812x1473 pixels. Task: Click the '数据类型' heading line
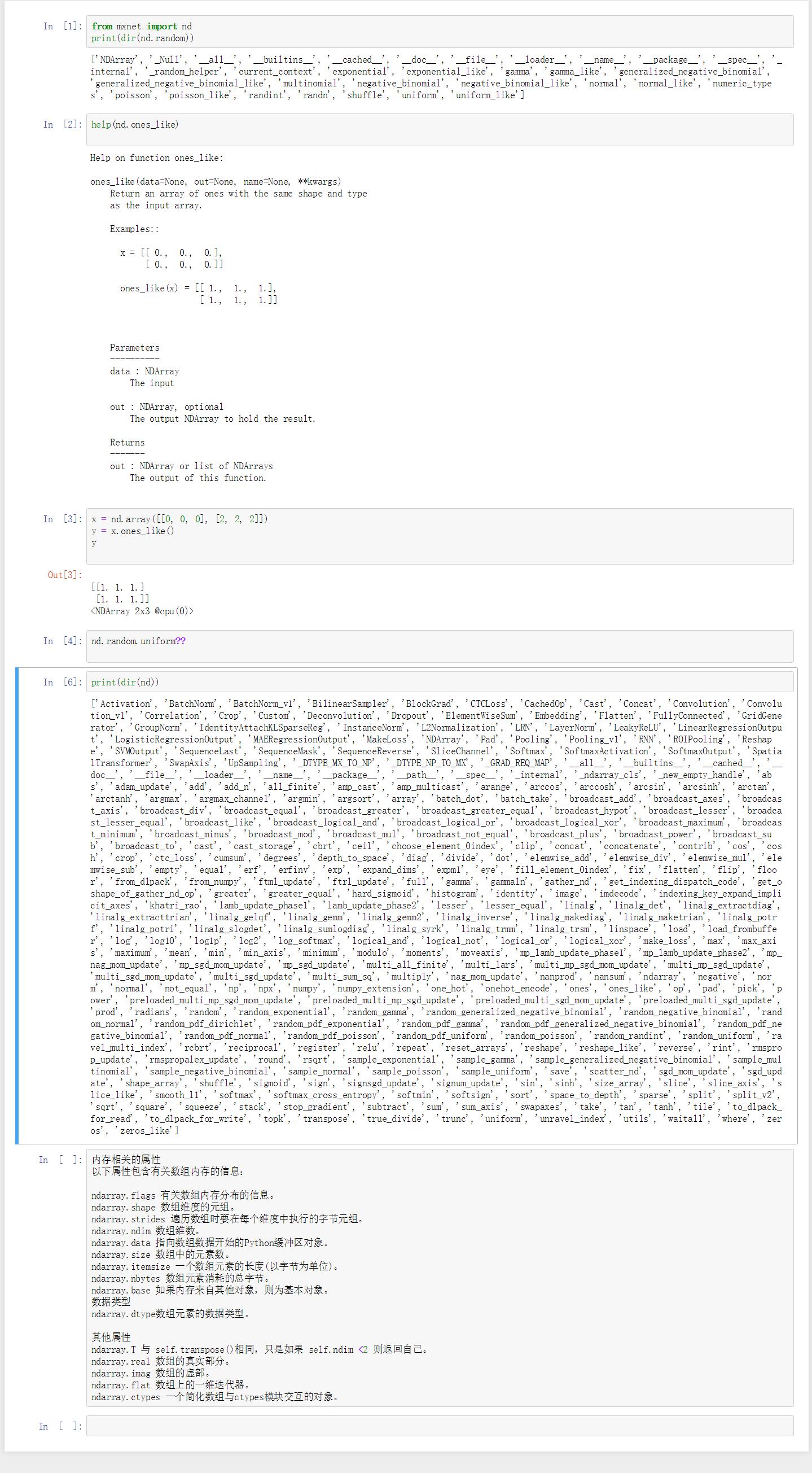pos(111,1301)
